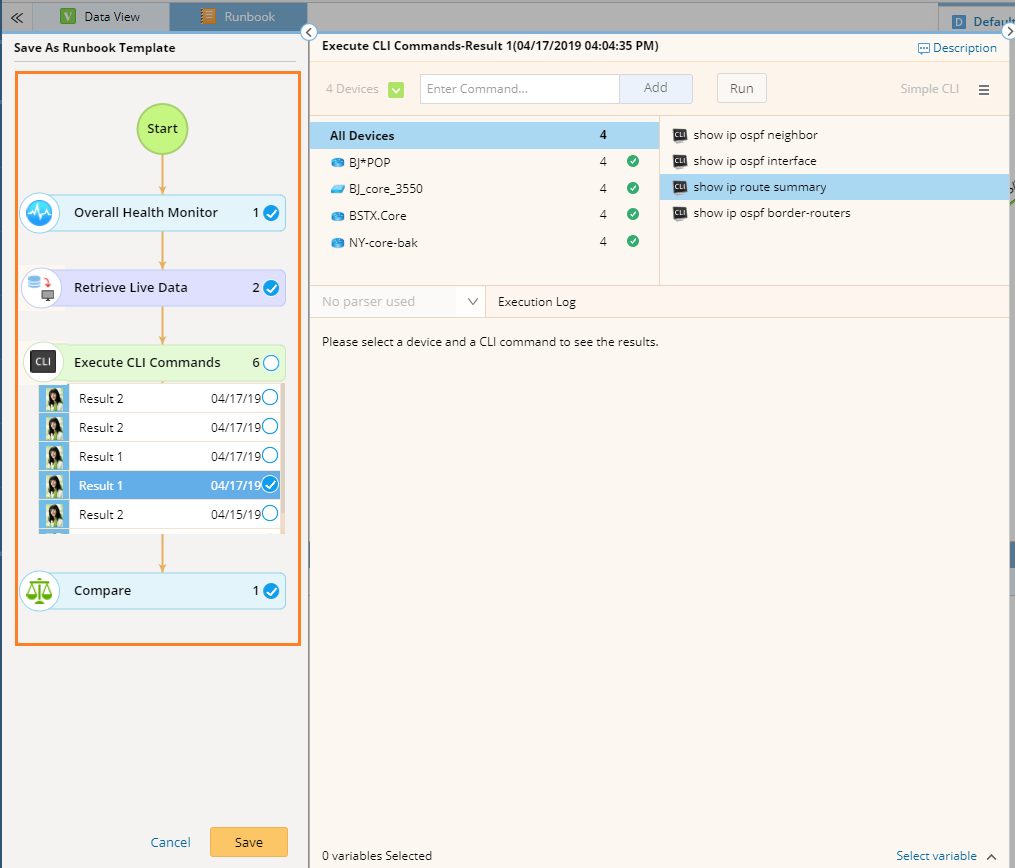1015x868 pixels.
Task: Click the Start node
Action: click(162, 129)
